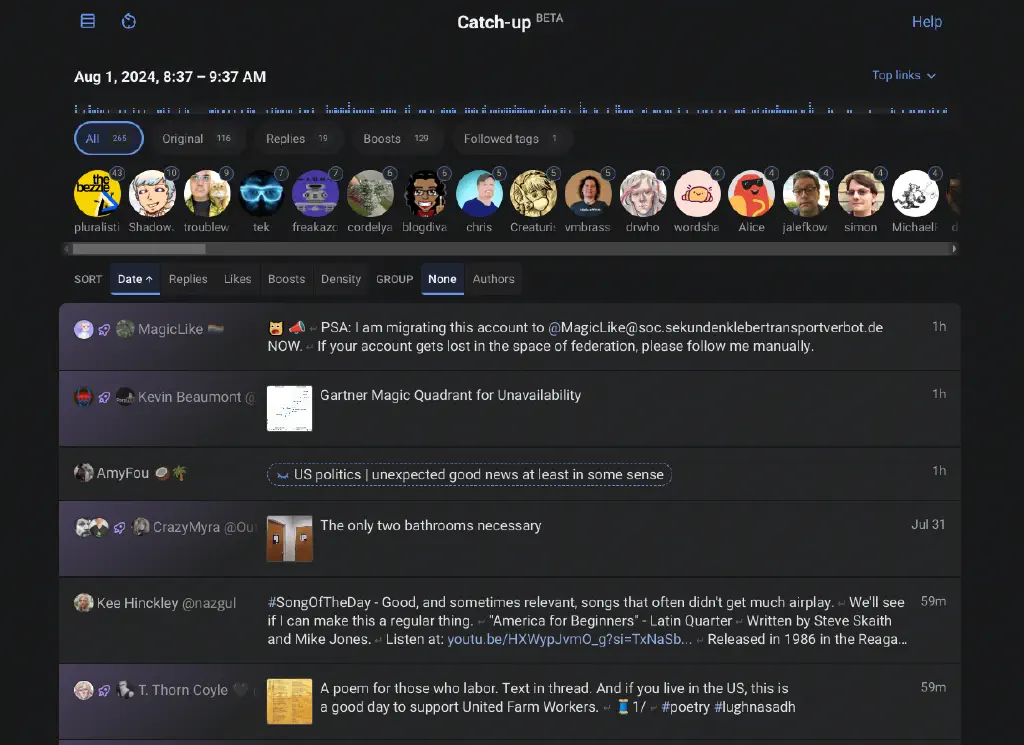Click the boost icon beside CrazyMyra
The width and height of the screenshot is (1024, 745).
pyautogui.click(x=120, y=528)
